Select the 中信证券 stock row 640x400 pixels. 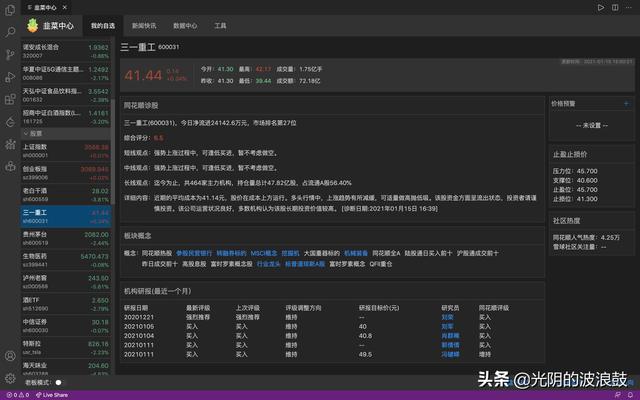click(66, 326)
